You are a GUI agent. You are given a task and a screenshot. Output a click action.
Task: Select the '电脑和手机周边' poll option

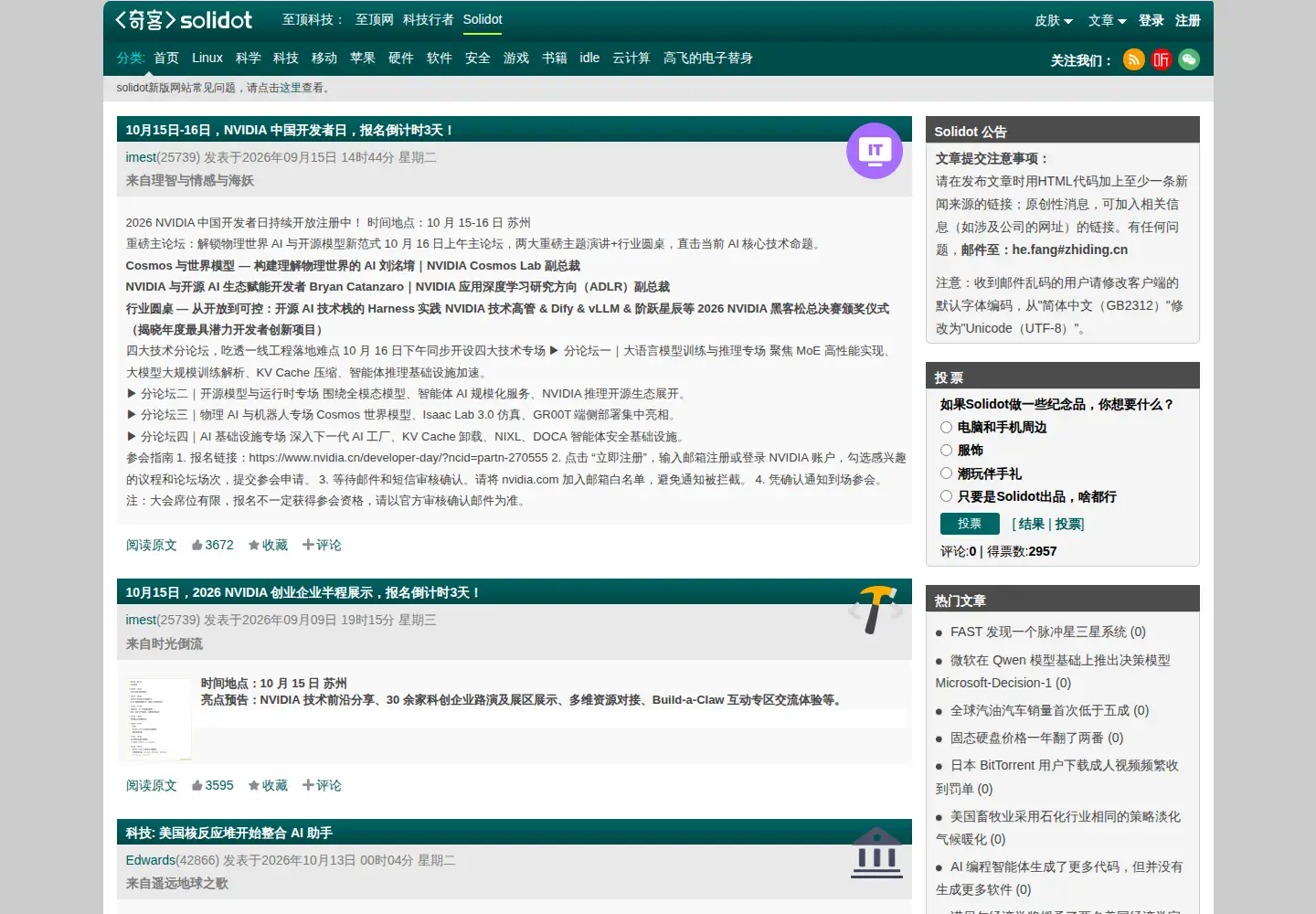[x=946, y=427]
